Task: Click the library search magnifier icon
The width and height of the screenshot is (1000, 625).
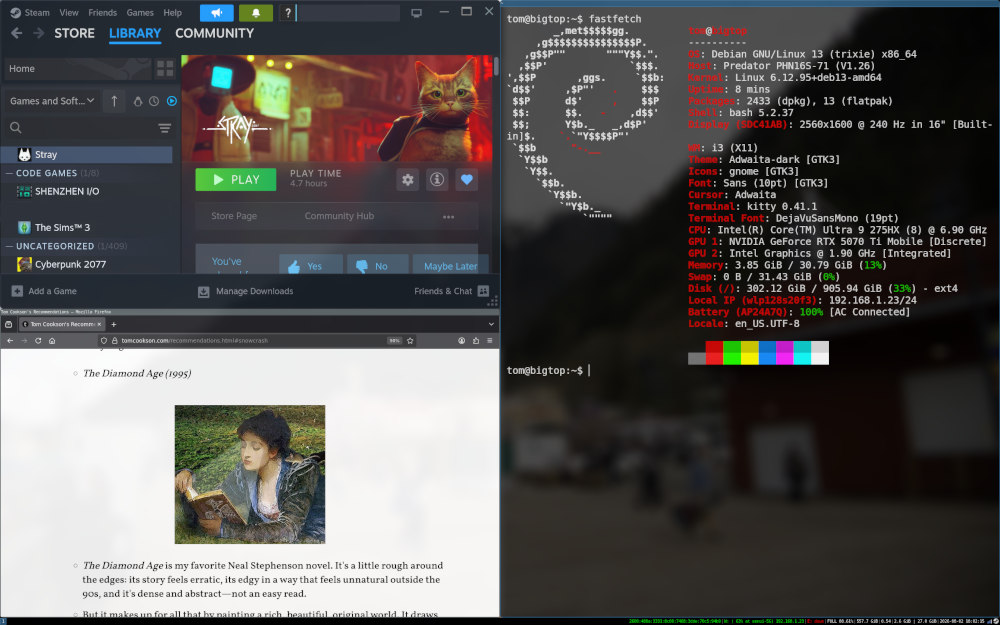Action: point(16,128)
